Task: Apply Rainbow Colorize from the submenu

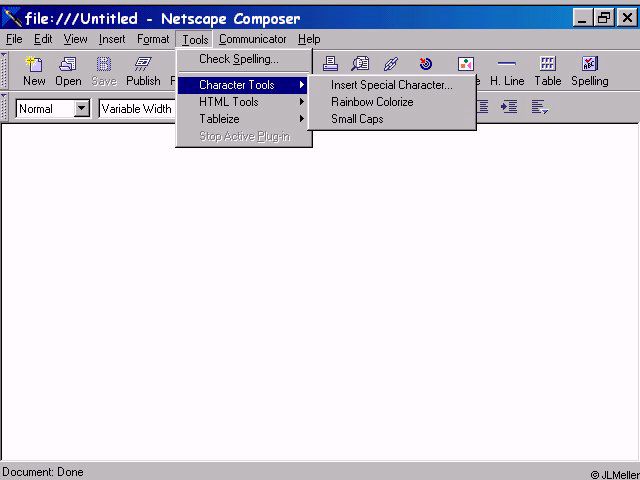Action: pyautogui.click(x=392, y=102)
